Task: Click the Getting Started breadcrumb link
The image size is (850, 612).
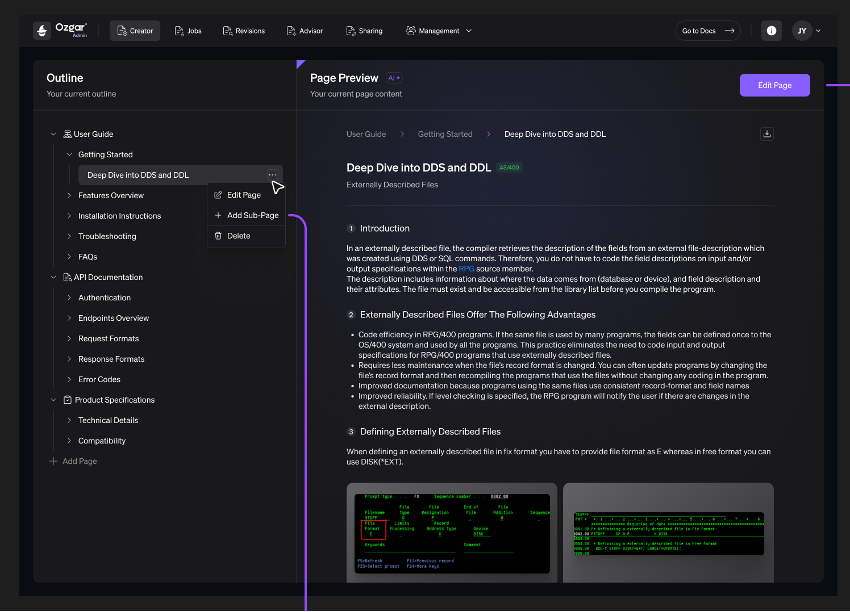Action: pyautogui.click(x=445, y=134)
